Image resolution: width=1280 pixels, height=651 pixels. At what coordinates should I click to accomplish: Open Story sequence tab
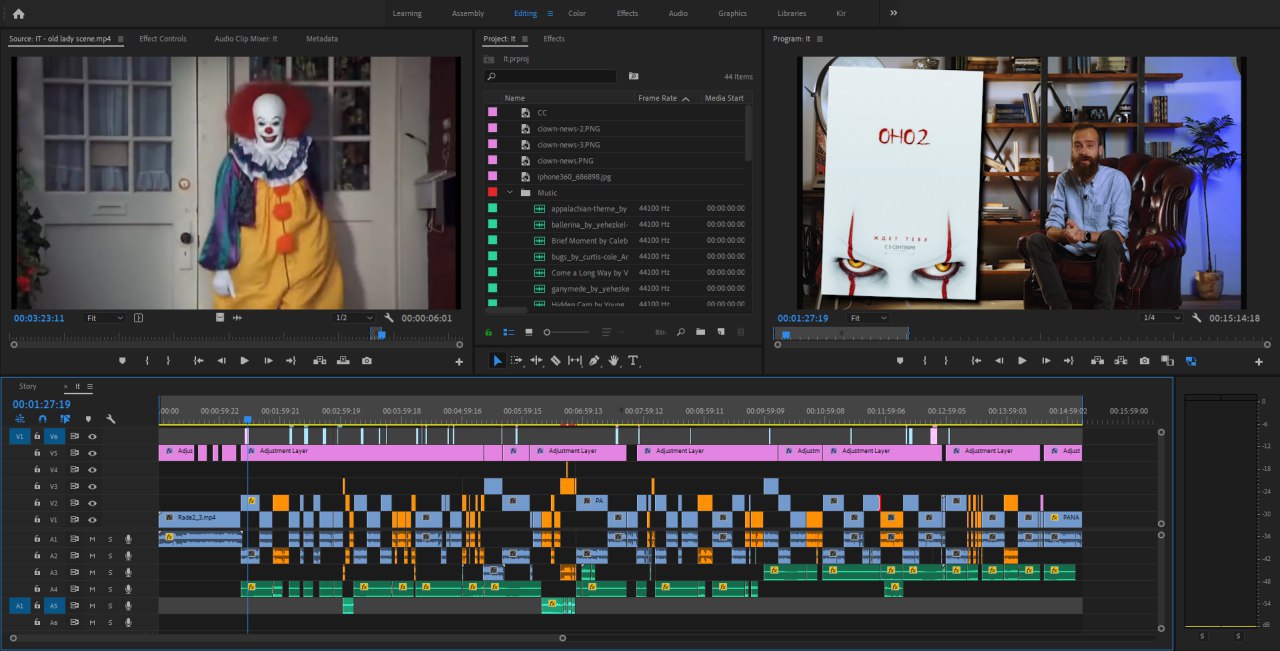tap(28, 386)
